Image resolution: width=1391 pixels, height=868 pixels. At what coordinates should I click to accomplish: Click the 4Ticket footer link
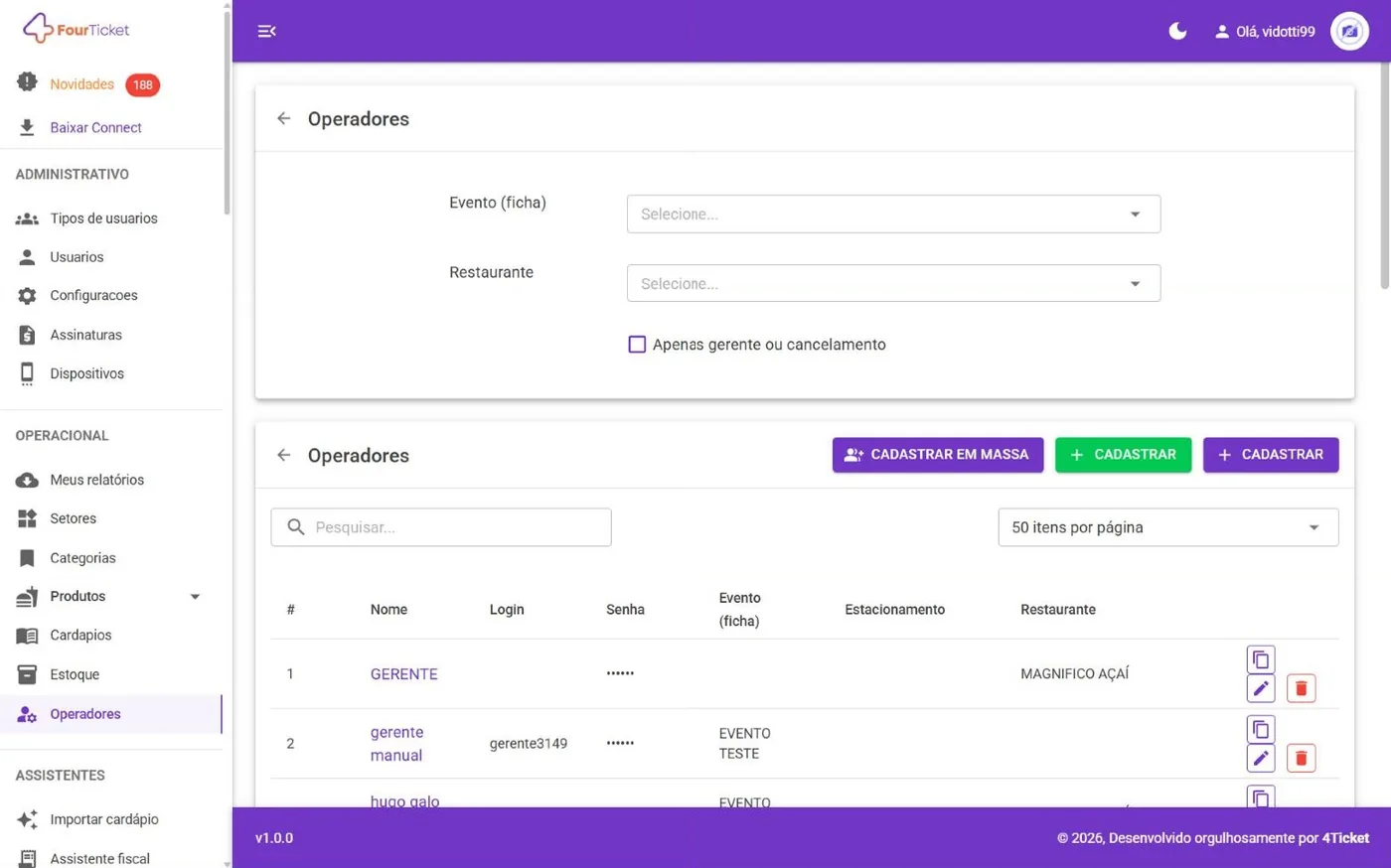click(x=1345, y=838)
